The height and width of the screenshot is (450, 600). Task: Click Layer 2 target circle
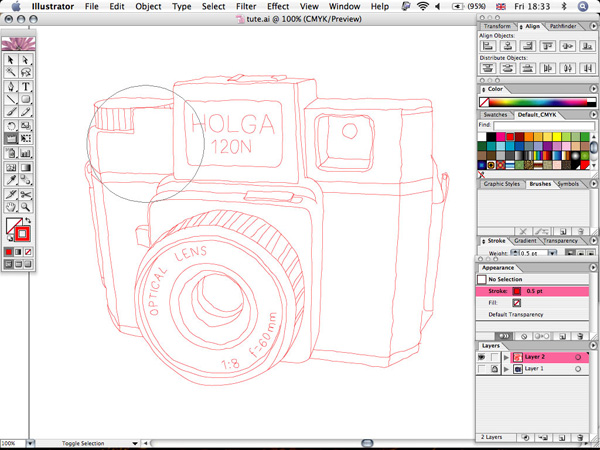point(578,357)
